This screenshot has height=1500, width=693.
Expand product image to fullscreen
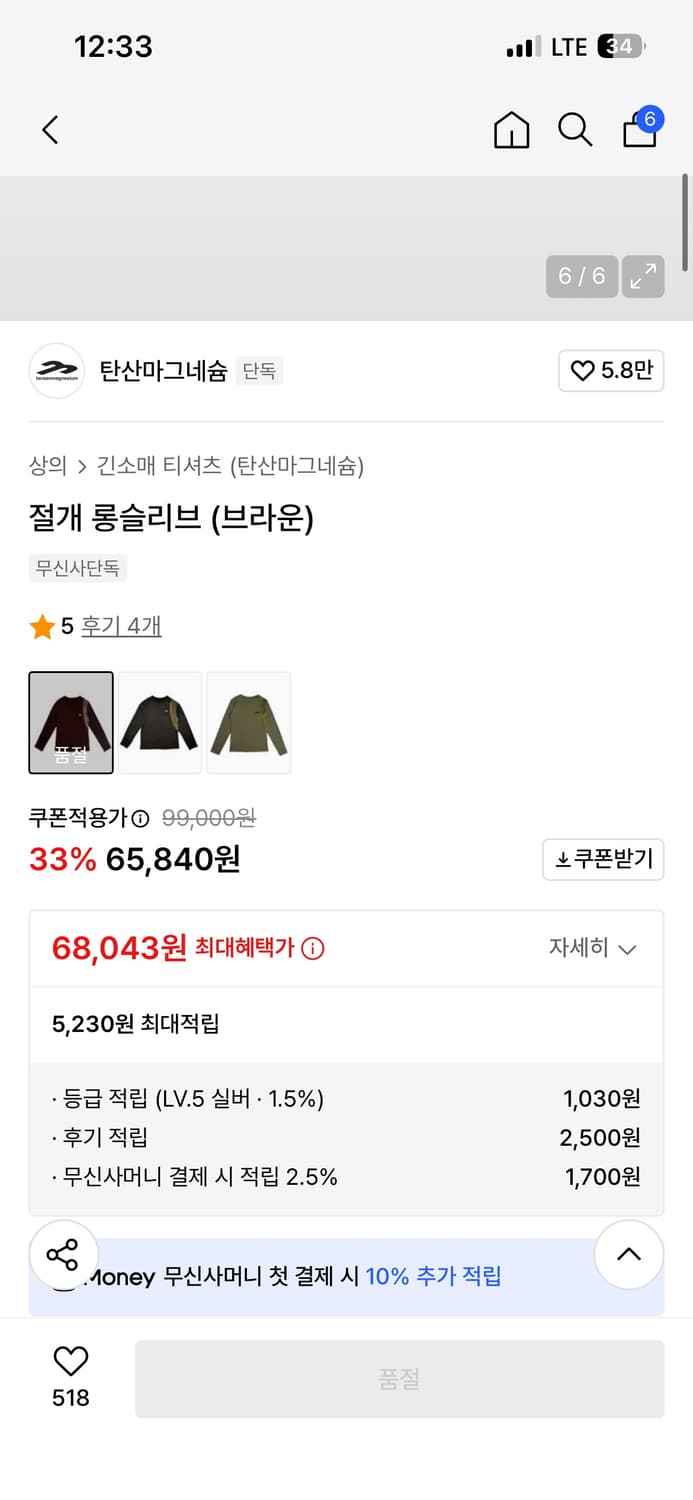point(643,277)
